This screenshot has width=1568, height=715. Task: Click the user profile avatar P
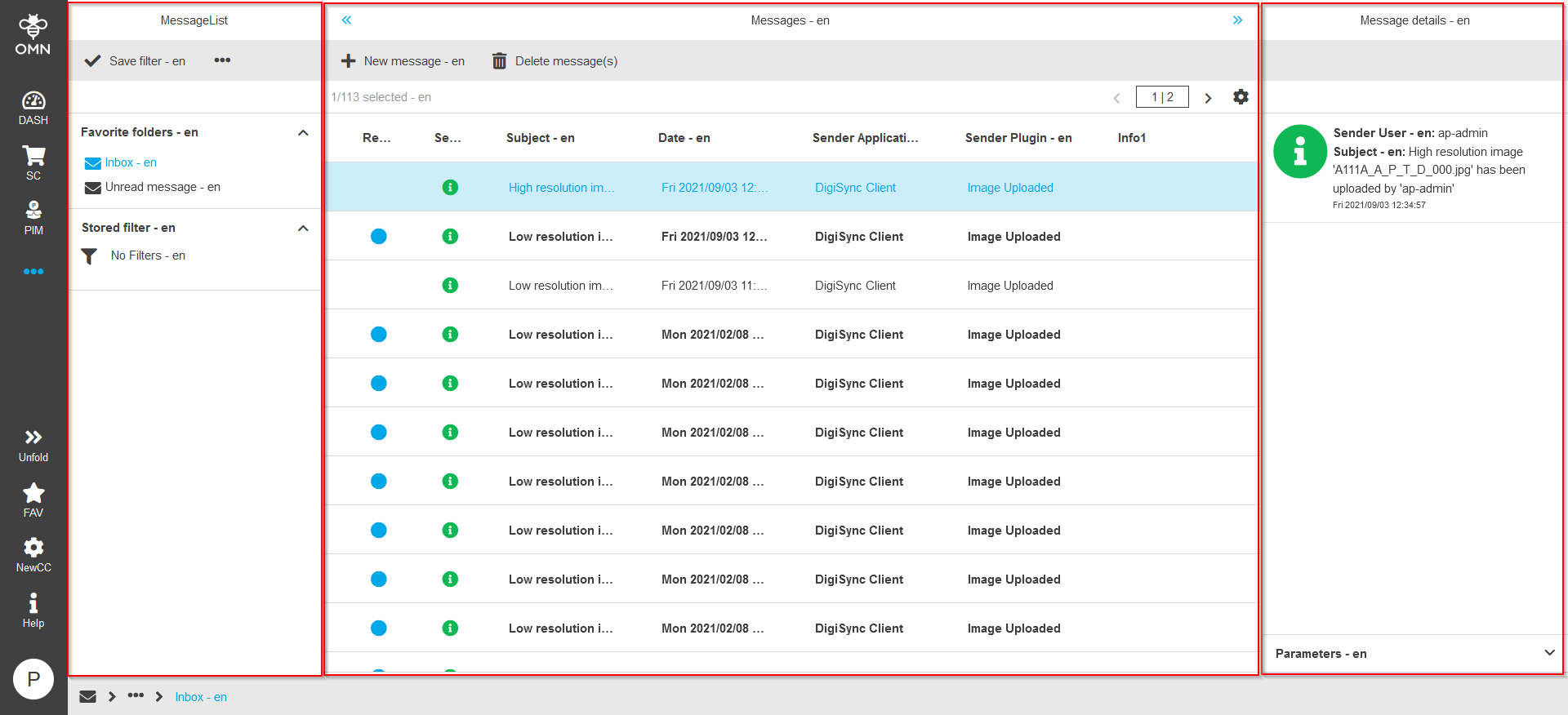[33, 679]
